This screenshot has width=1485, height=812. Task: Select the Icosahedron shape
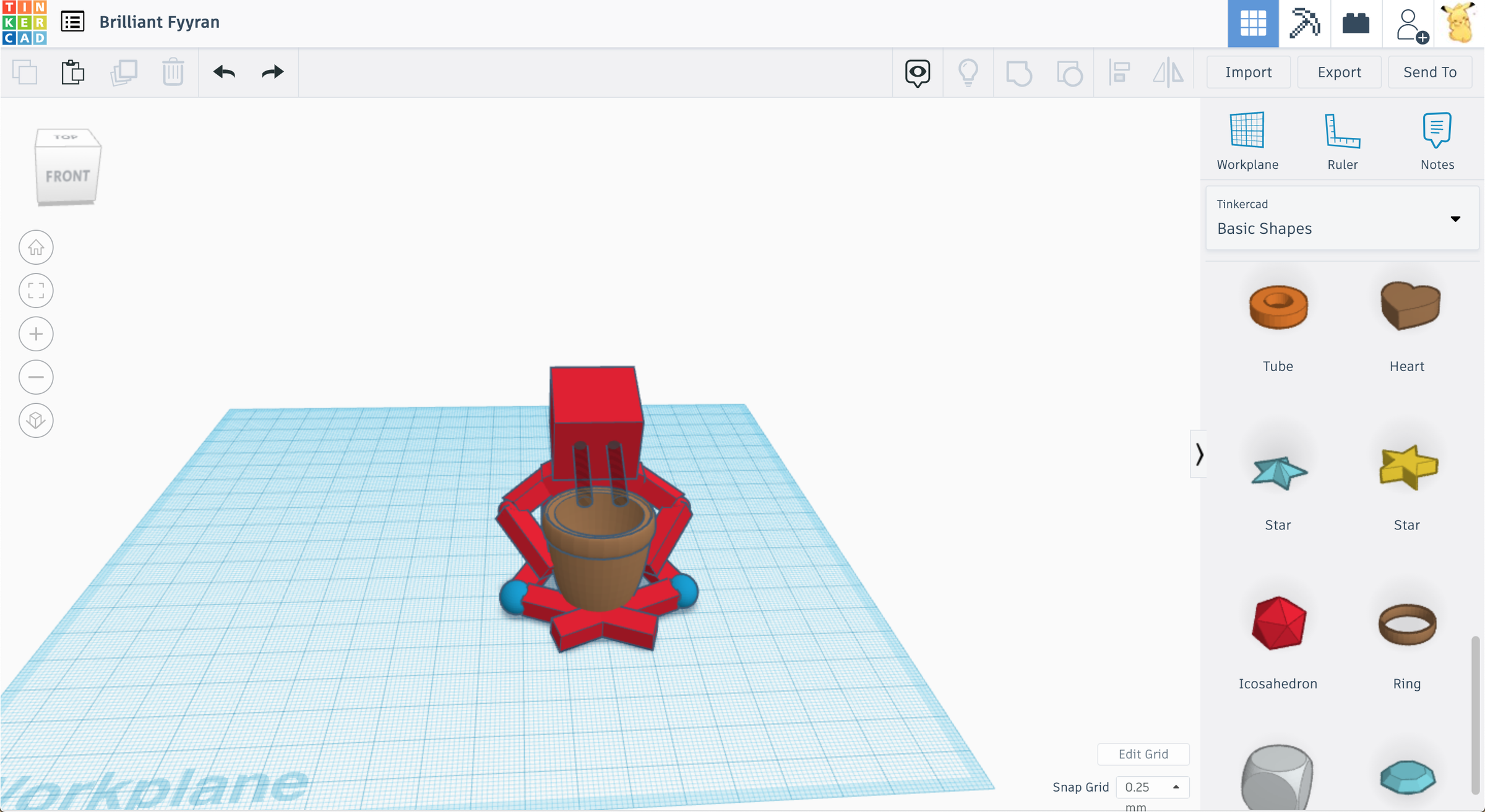(x=1277, y=625)
